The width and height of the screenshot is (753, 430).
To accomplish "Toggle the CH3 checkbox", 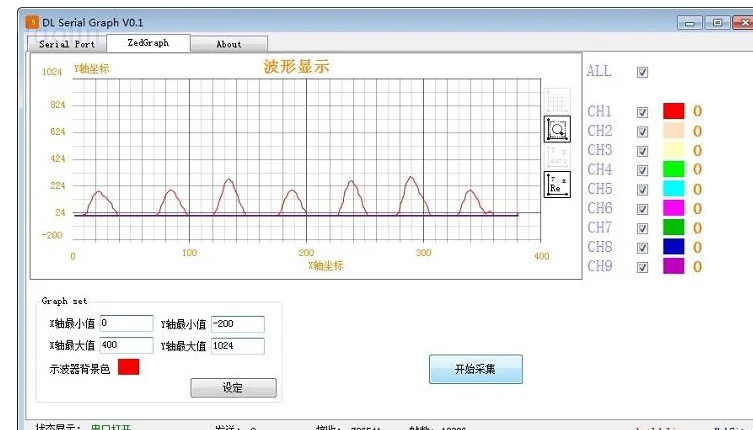I will pos(642,151).
